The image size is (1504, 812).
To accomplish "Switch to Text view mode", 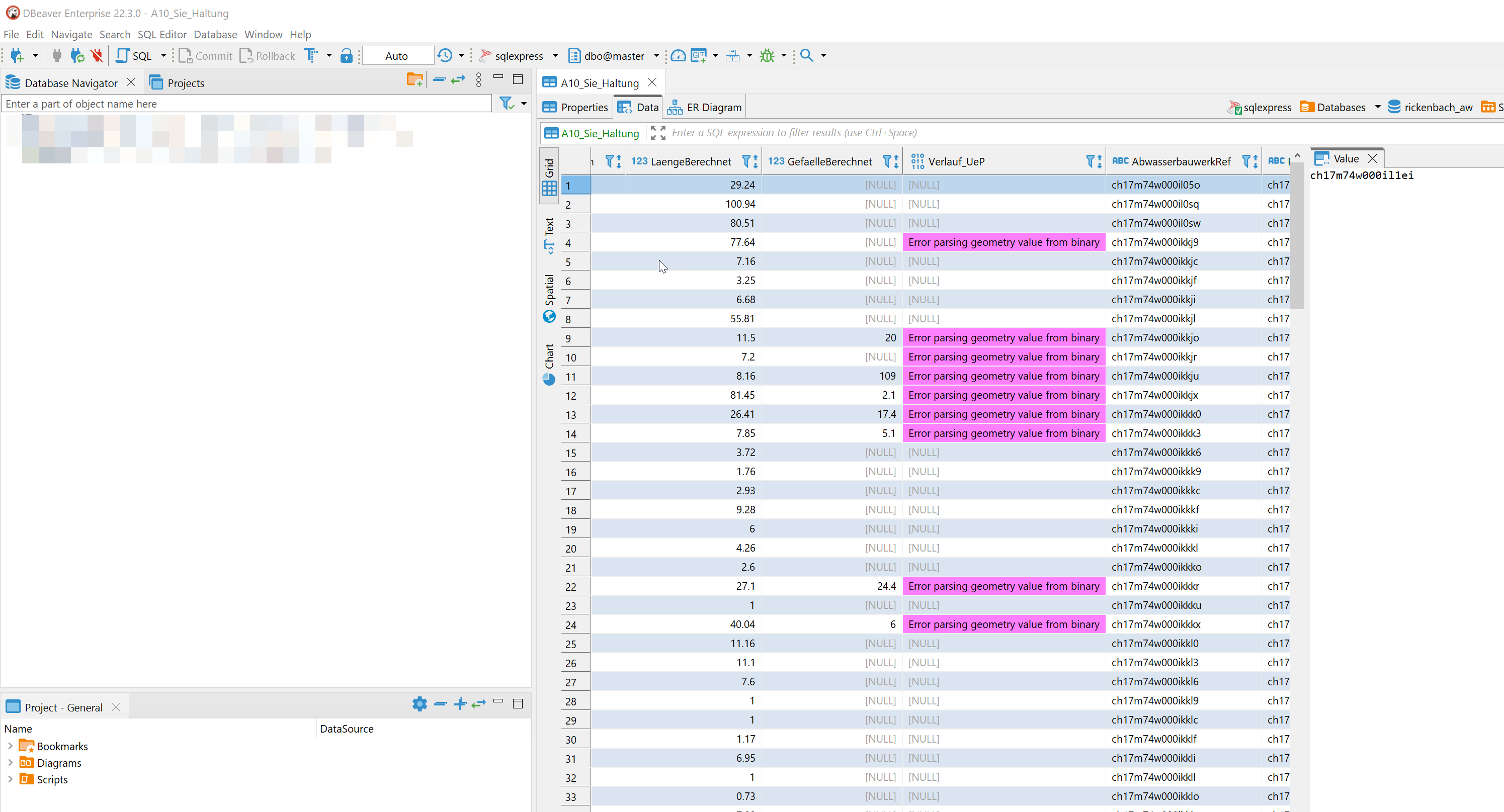I will click(549, 236).
